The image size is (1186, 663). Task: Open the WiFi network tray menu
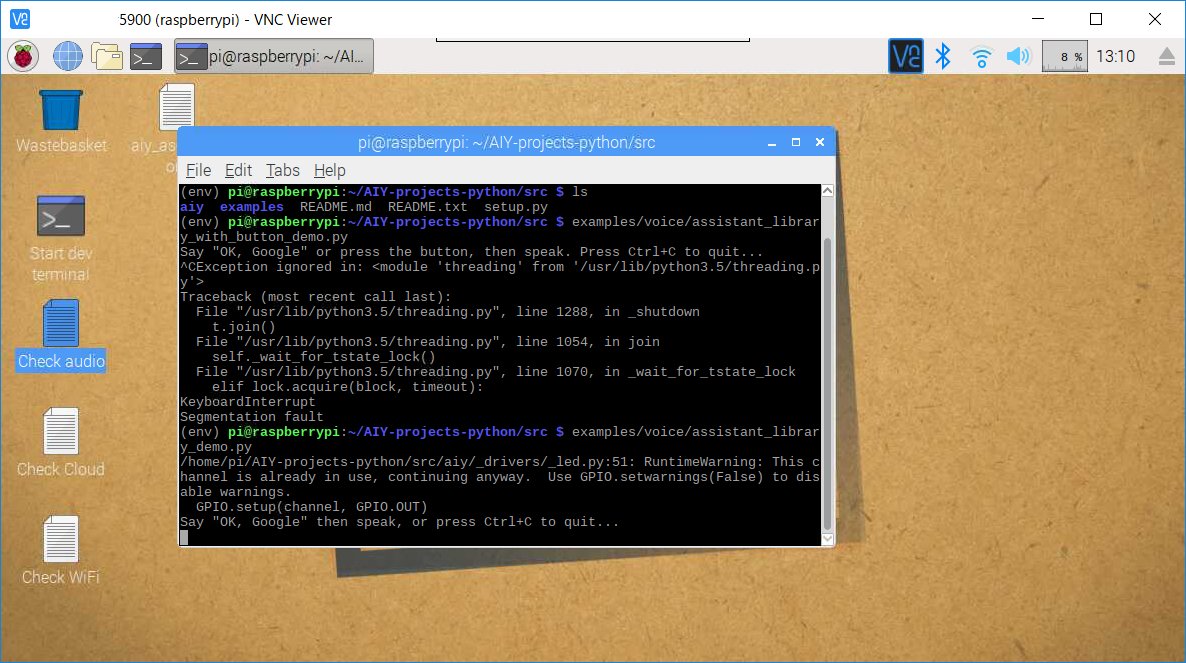(x=981, y=57)
